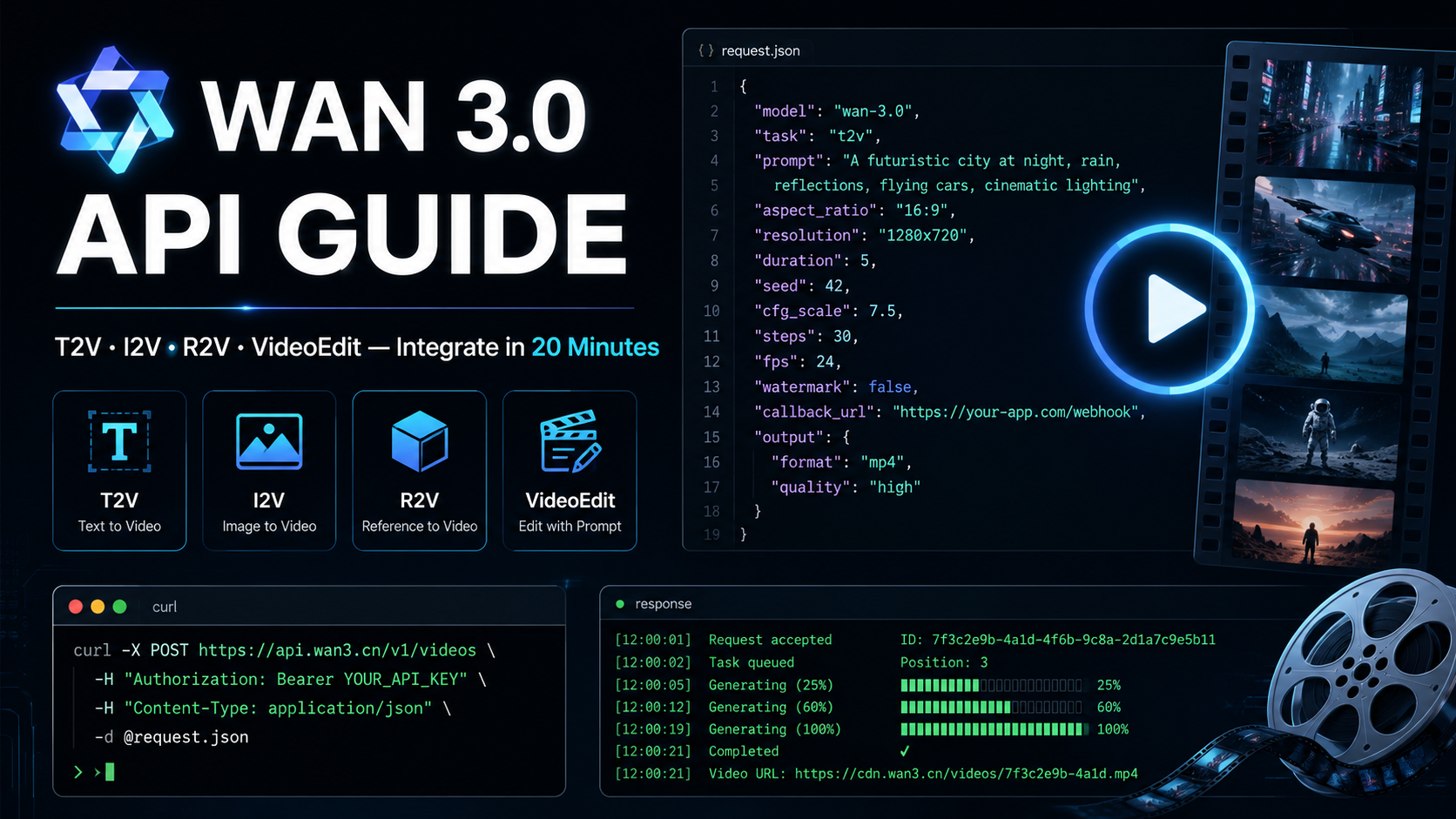Open the sunset silhouette filmstrip frame
The width and height of the screenshot is (1456, 819).
tap(1312, 521)
